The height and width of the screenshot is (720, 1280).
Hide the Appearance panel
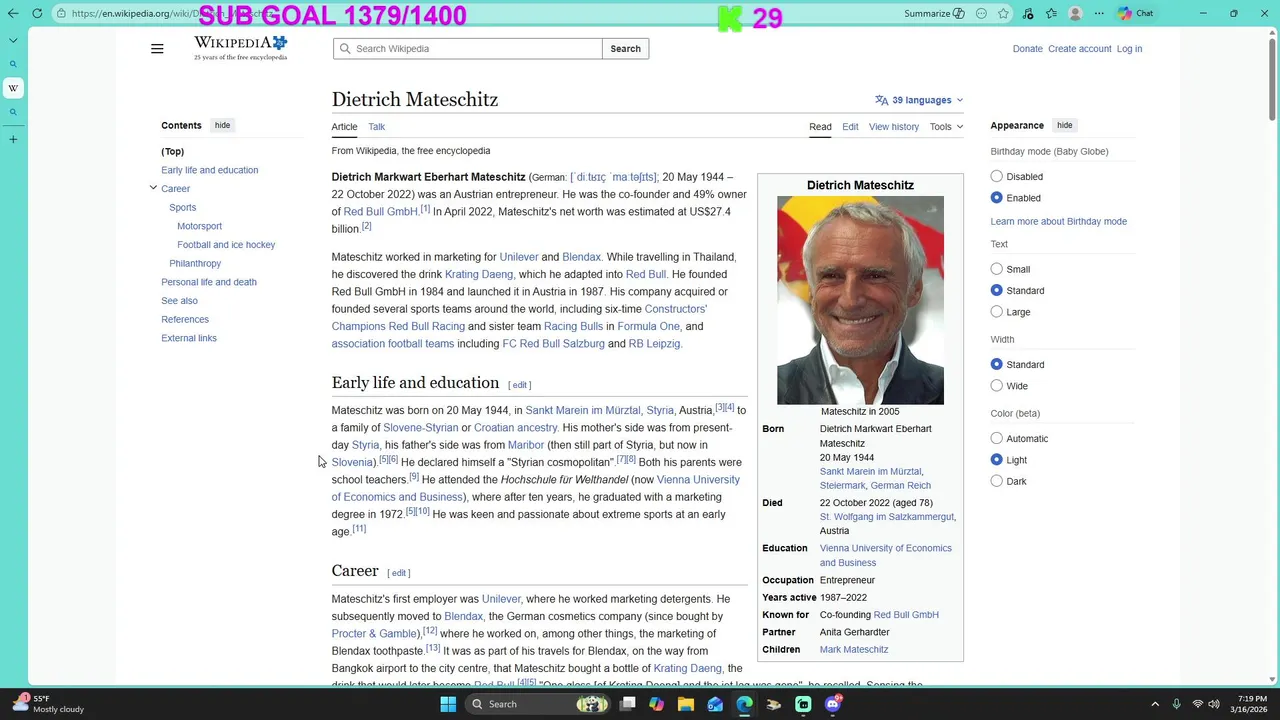1065,125
